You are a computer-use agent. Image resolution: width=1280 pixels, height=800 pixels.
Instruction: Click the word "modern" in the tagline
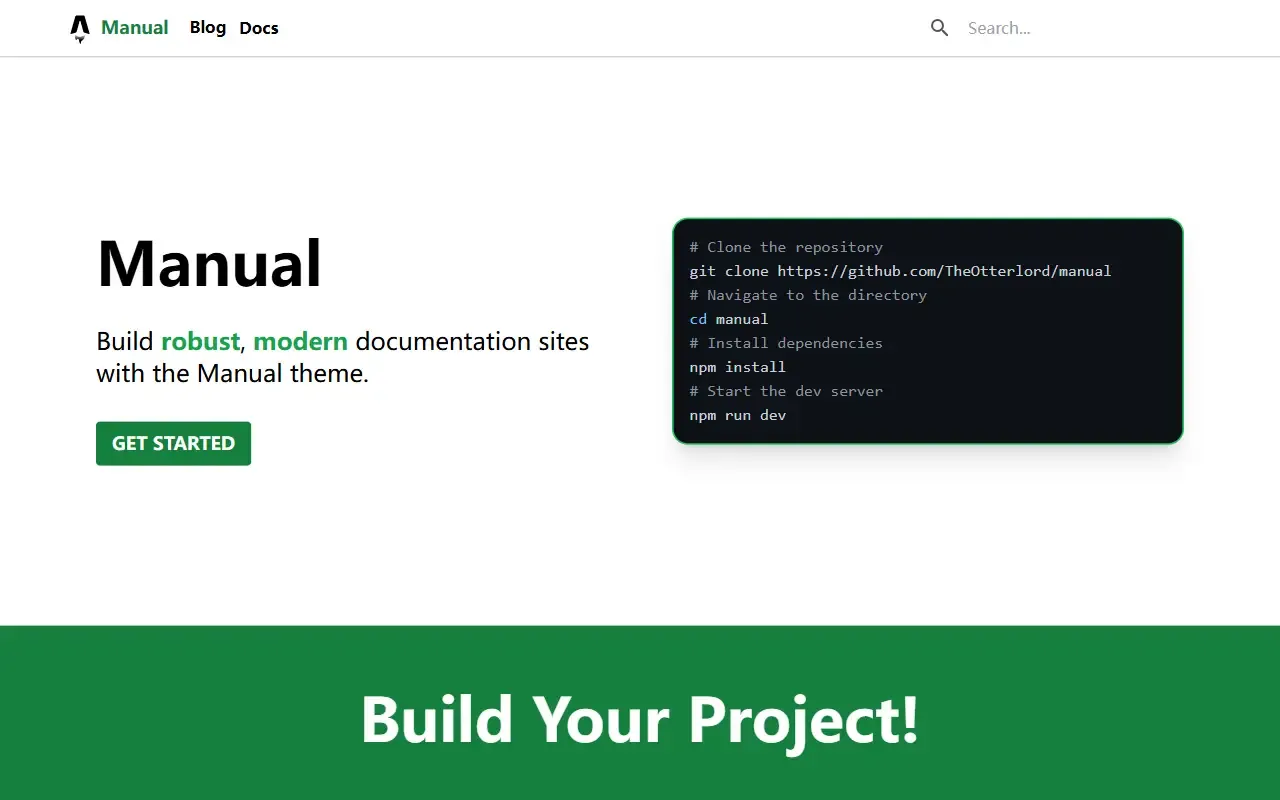click(300, 341)
